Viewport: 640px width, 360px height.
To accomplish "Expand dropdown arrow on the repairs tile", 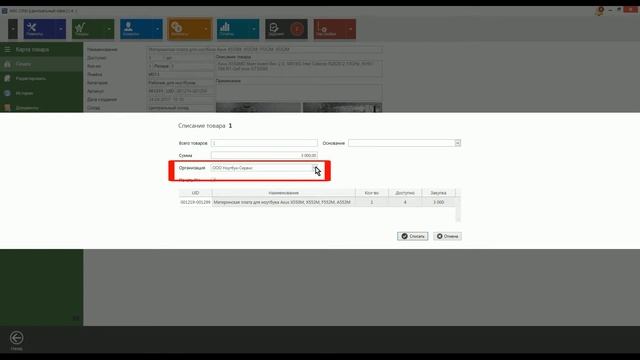I will 61,29.
